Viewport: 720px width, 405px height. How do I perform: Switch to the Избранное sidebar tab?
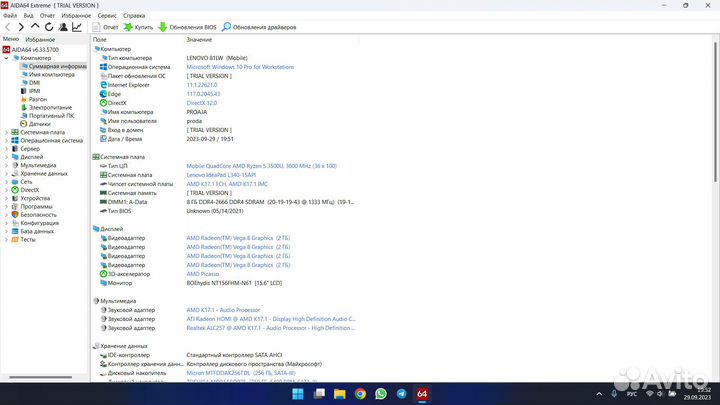(x=40, y=40)
